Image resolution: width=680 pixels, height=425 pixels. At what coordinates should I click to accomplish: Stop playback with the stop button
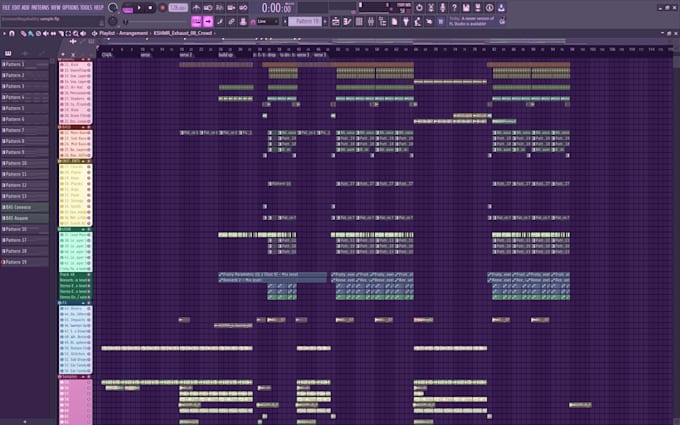pyautogui.click(x=150, y=8)
